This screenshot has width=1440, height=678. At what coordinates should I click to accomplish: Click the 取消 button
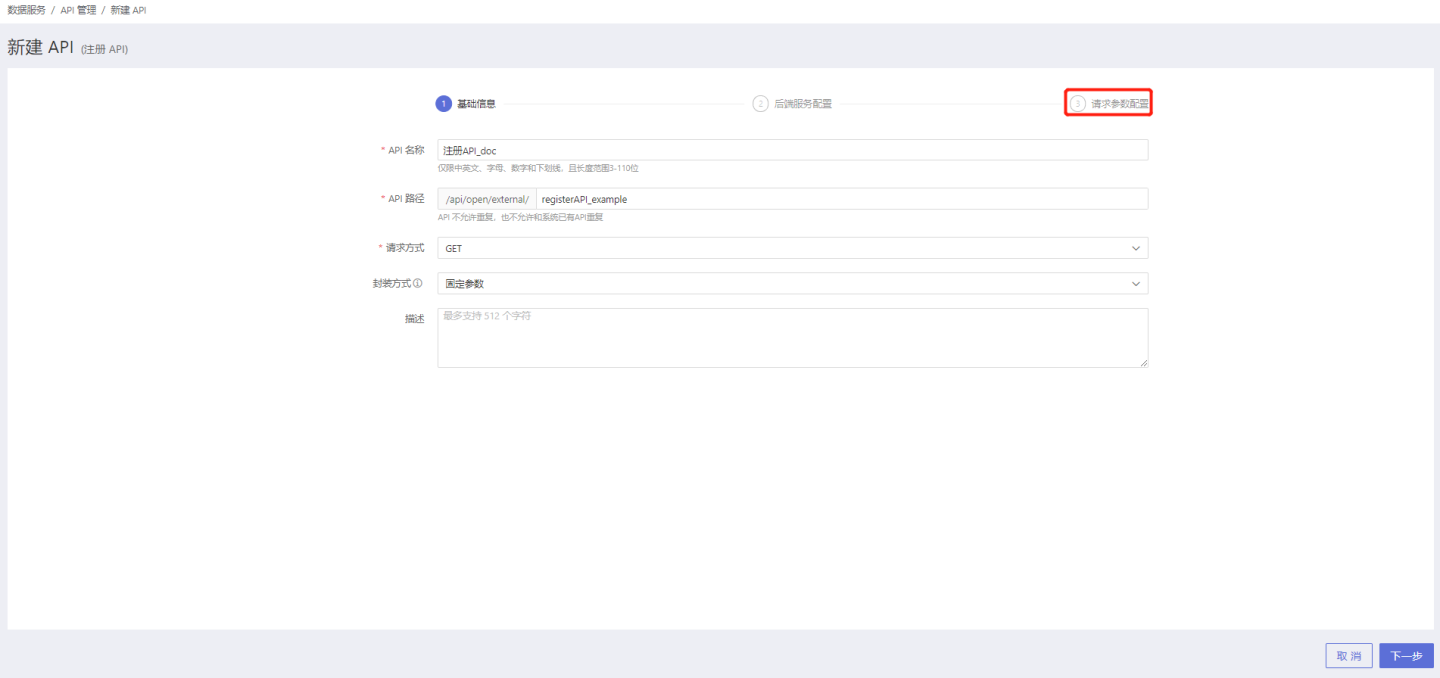1349,656
